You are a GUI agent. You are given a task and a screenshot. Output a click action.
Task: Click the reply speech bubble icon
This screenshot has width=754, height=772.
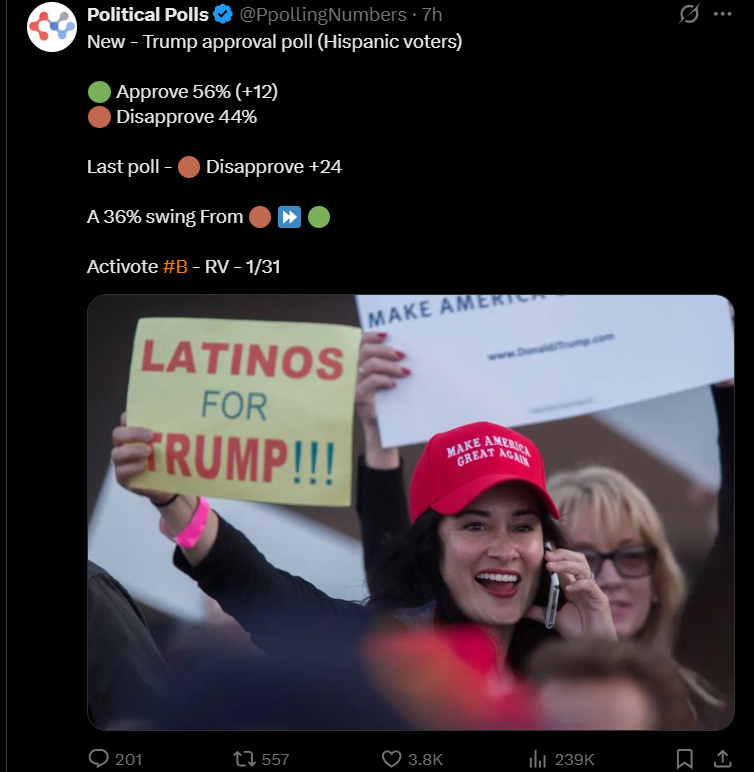98,758
